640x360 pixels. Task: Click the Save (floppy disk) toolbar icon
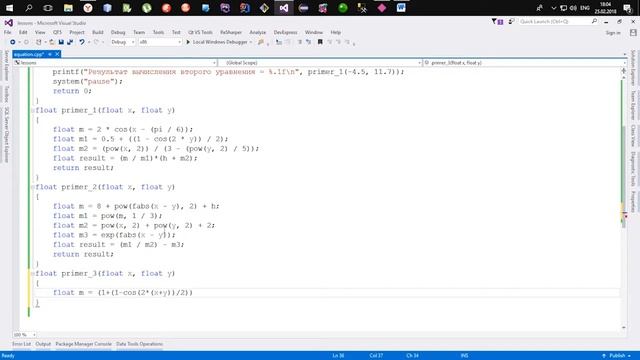click(x=61, y=42)
